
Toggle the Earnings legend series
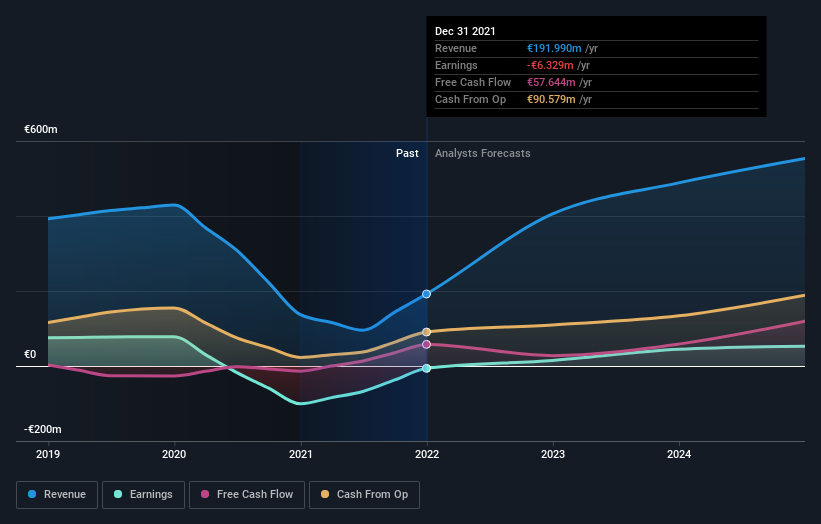(x=143, y=495)
